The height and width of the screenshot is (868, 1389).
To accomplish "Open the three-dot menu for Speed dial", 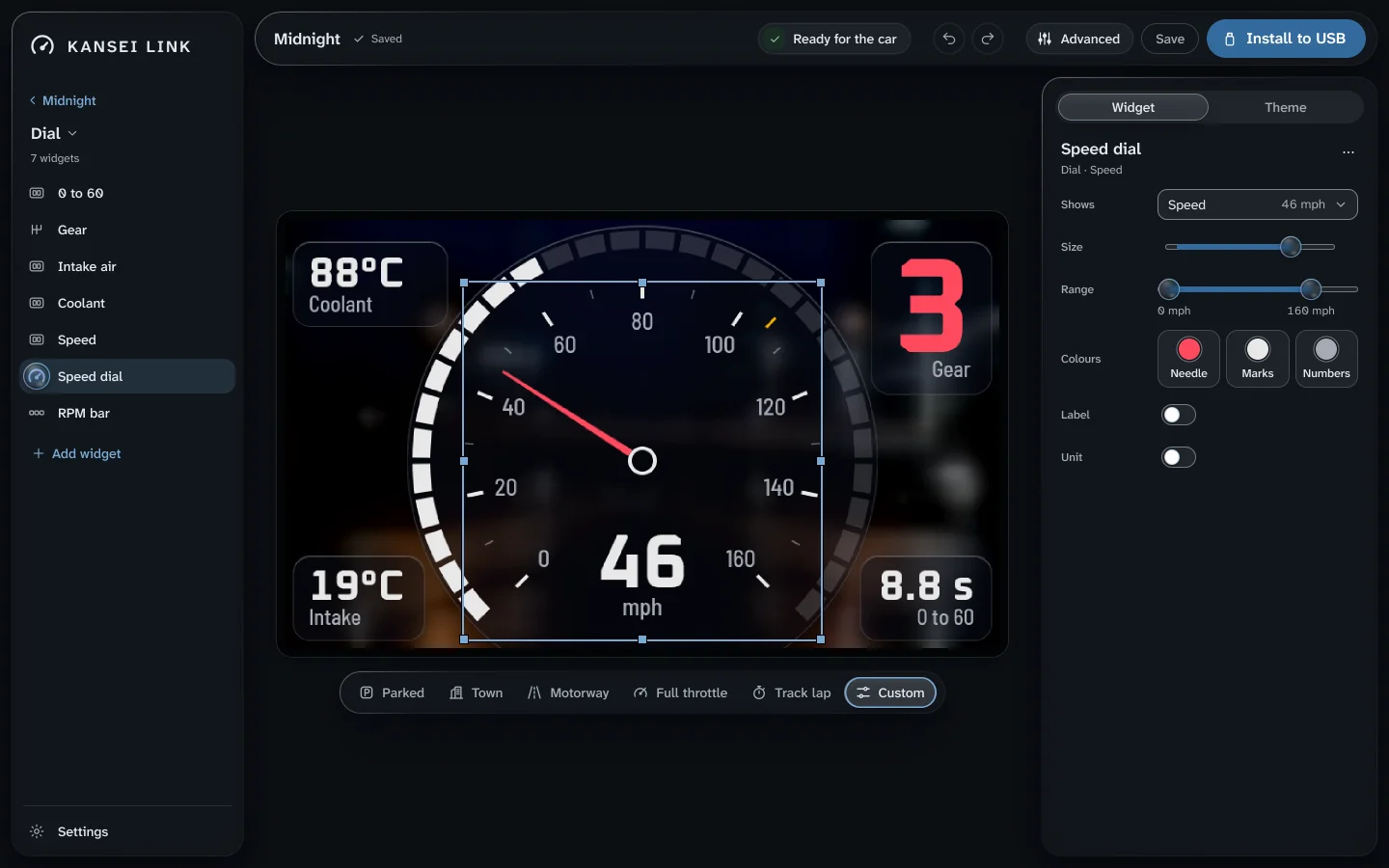I will (1348, 151).
